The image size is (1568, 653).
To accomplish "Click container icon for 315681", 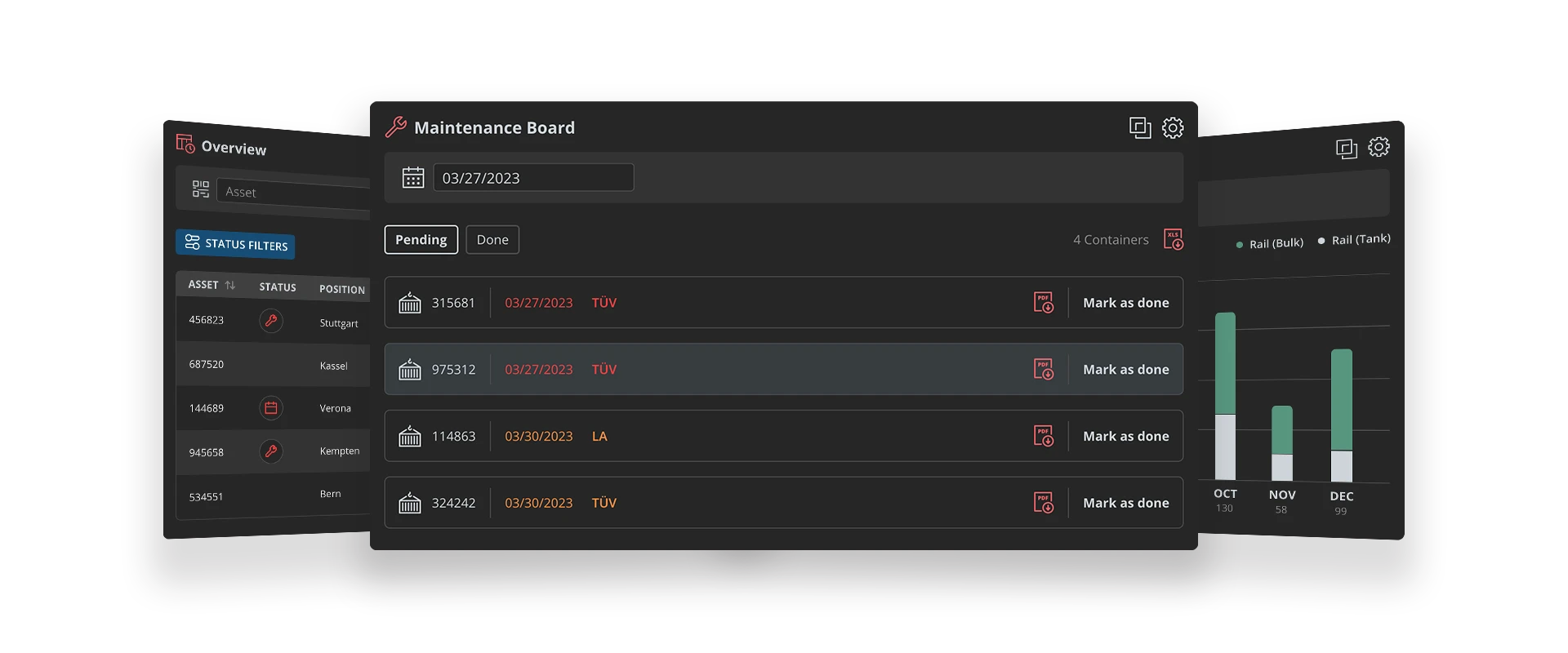I will (x=410, y=302).
